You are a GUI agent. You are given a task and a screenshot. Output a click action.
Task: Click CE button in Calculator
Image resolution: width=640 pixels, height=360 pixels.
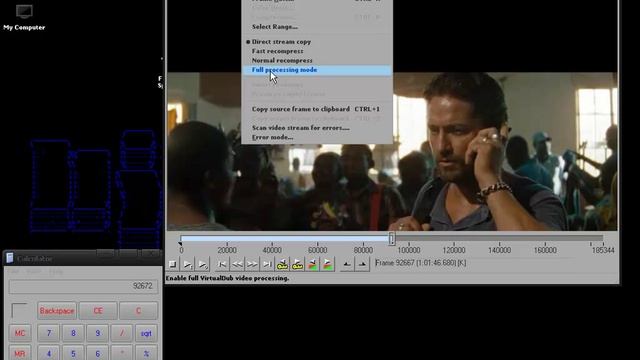point(98,311)
